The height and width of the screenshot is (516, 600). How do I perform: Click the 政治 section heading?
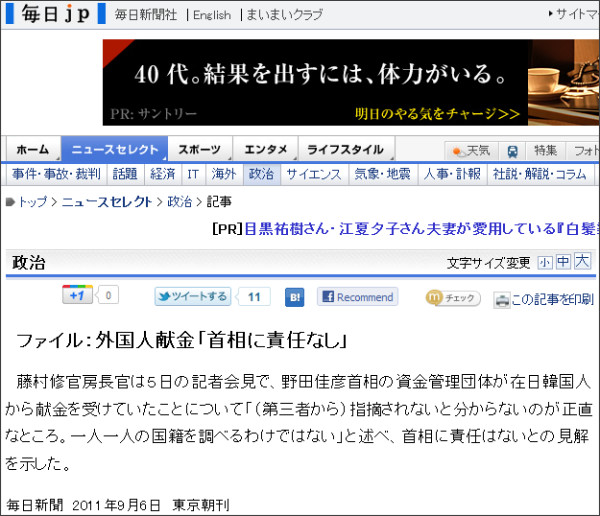[29, 263]
